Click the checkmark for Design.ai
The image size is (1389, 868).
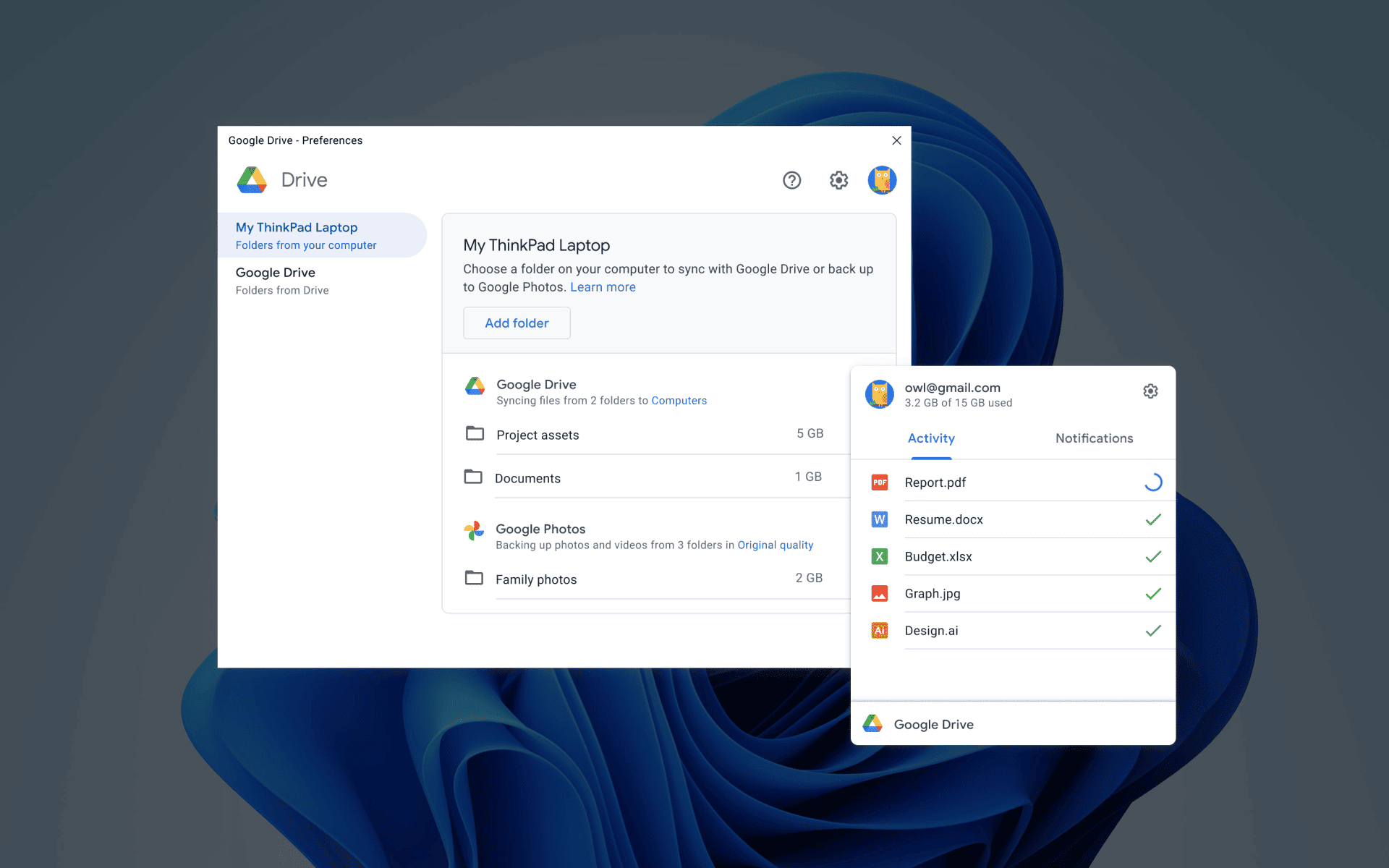1153,631
